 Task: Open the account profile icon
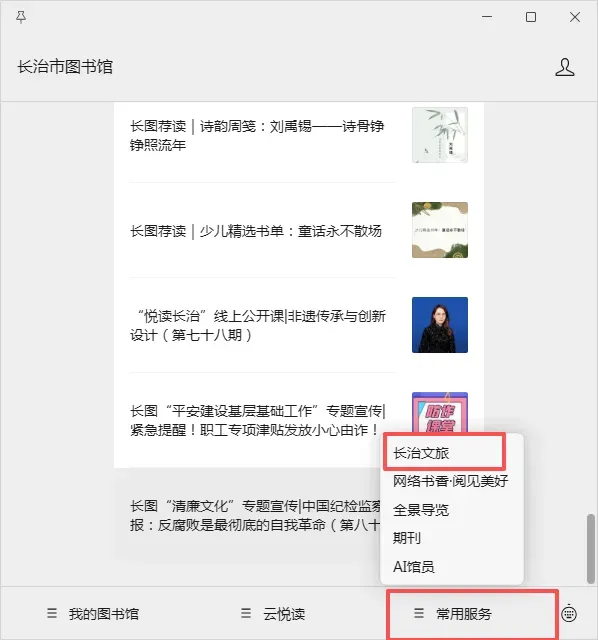pos(565,67)
